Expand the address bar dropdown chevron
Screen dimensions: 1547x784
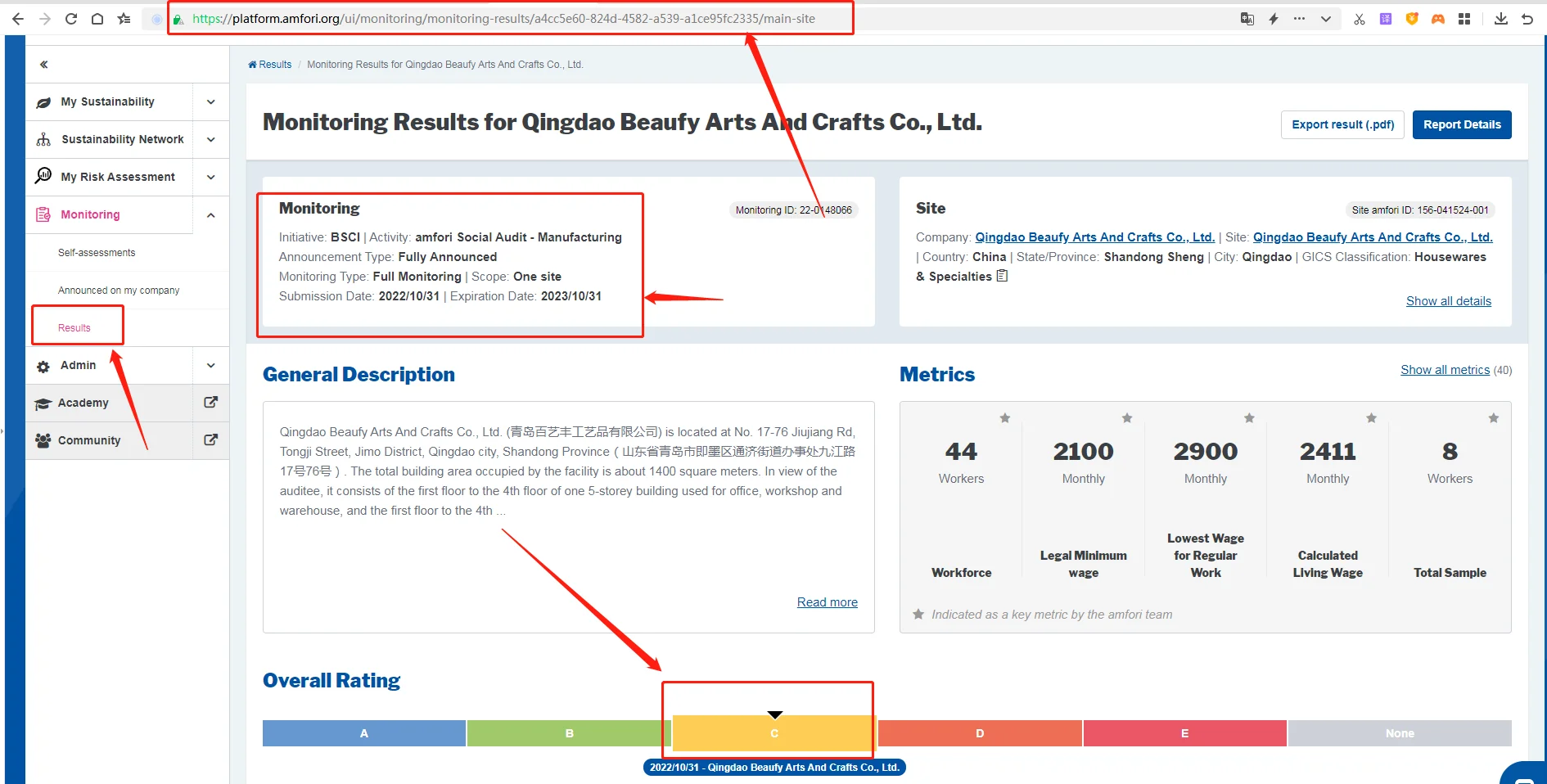pyautogui.click(x=1326, y=19)
